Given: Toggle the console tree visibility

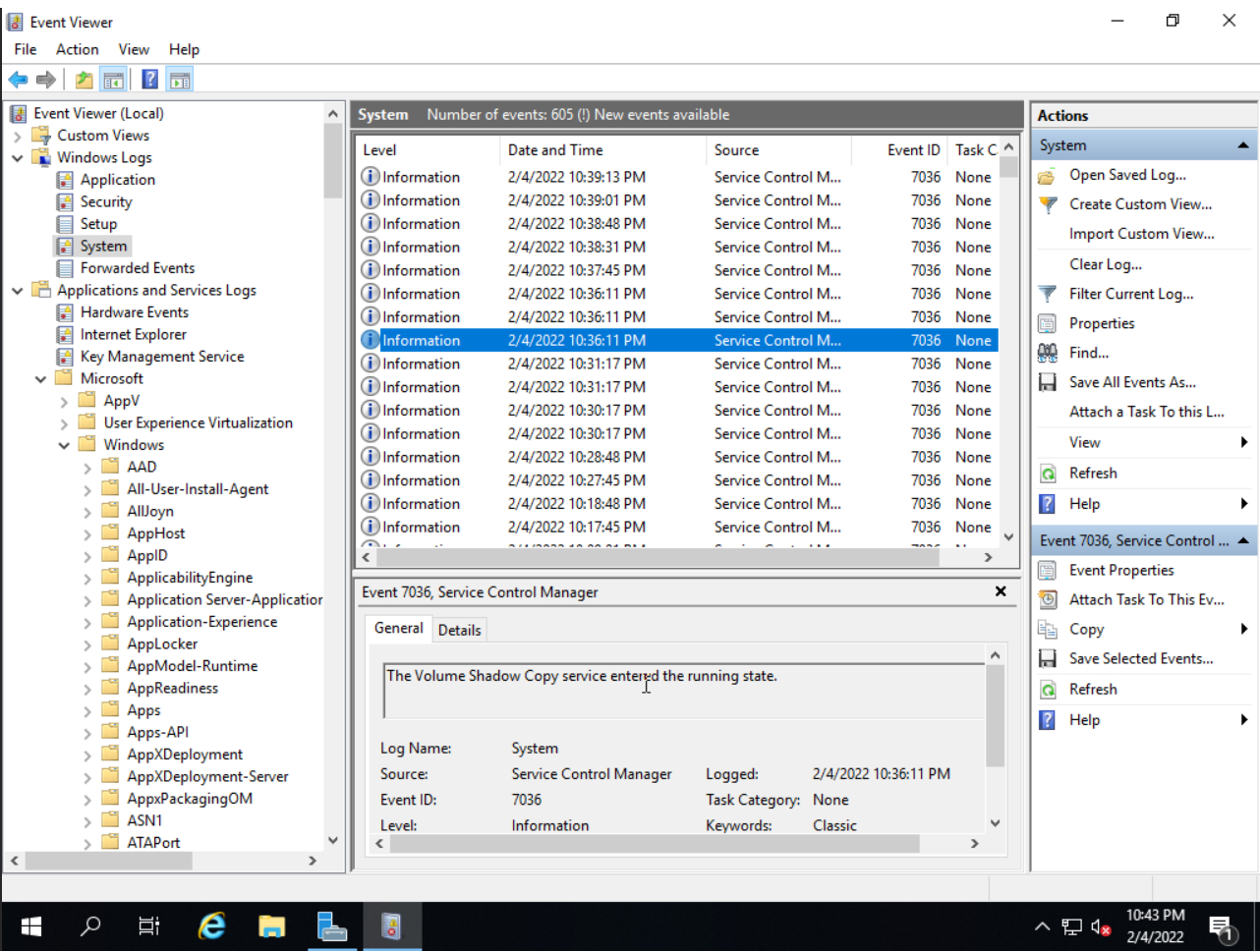Looking at the screenshot, I should tap(114, 79).
